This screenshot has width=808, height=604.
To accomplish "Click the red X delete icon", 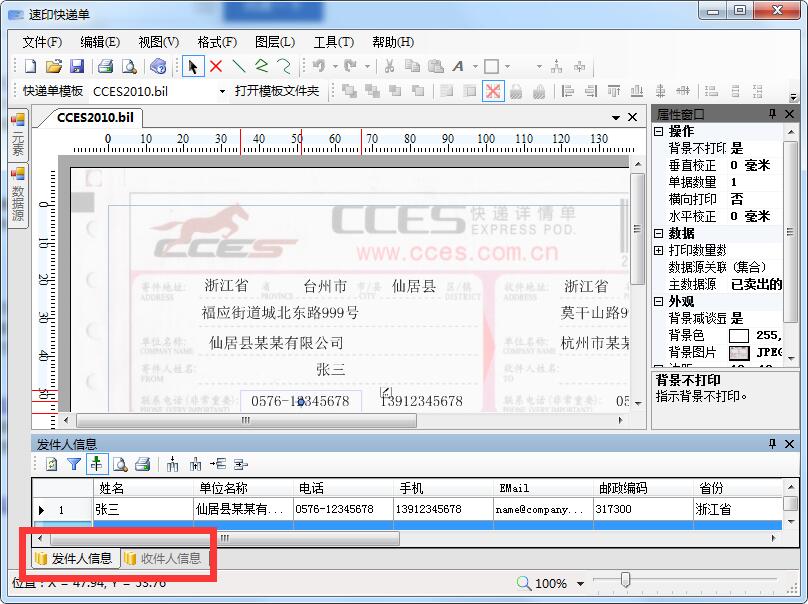I will [215, 67].
